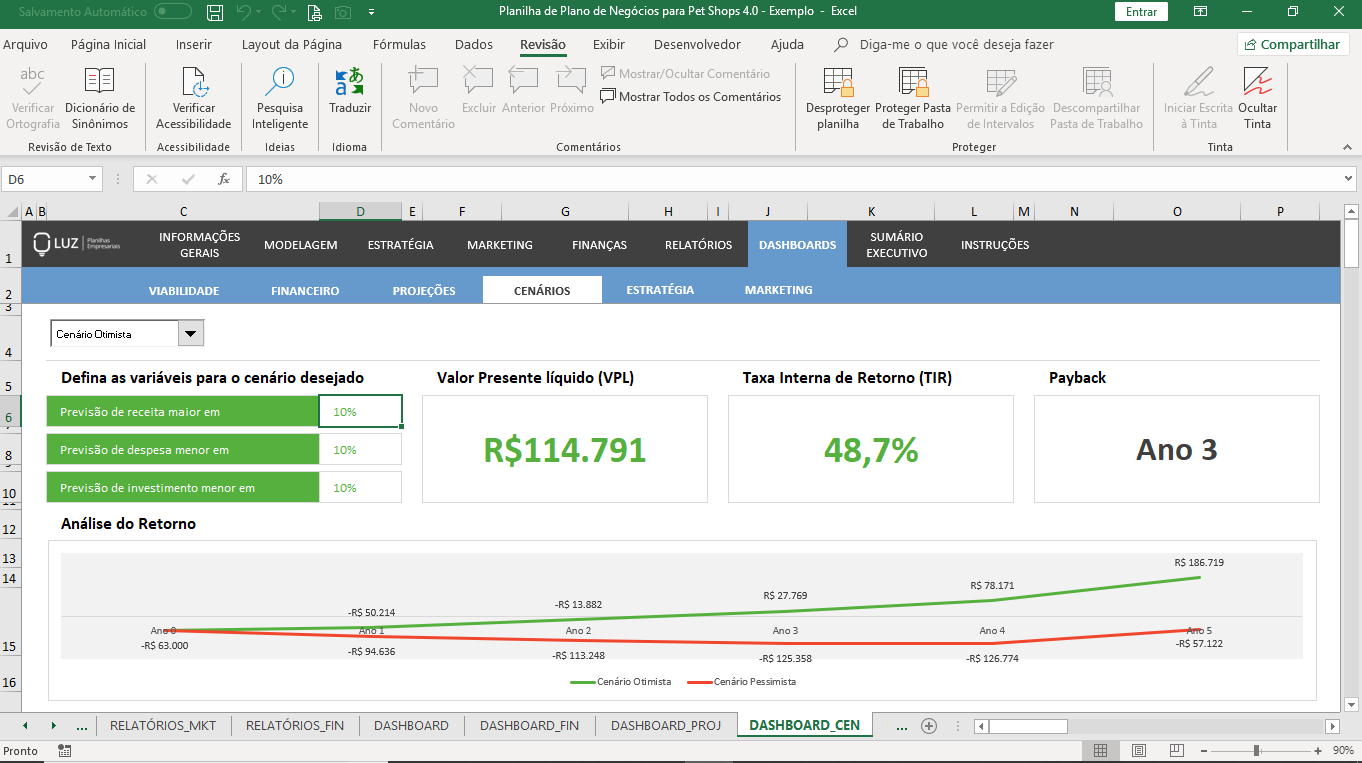Open the Fórmulas ribbon tab
The image size is (1362, 763).
(x=399, y=44)
